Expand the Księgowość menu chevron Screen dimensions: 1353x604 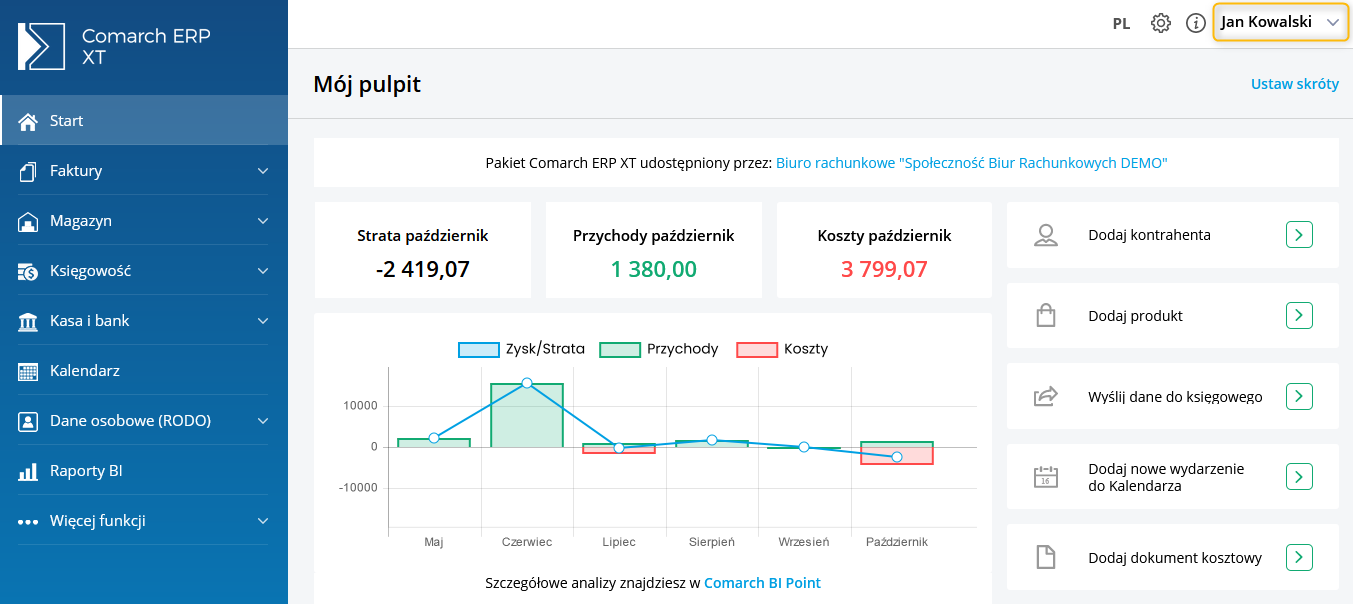(x=263, y=271)
